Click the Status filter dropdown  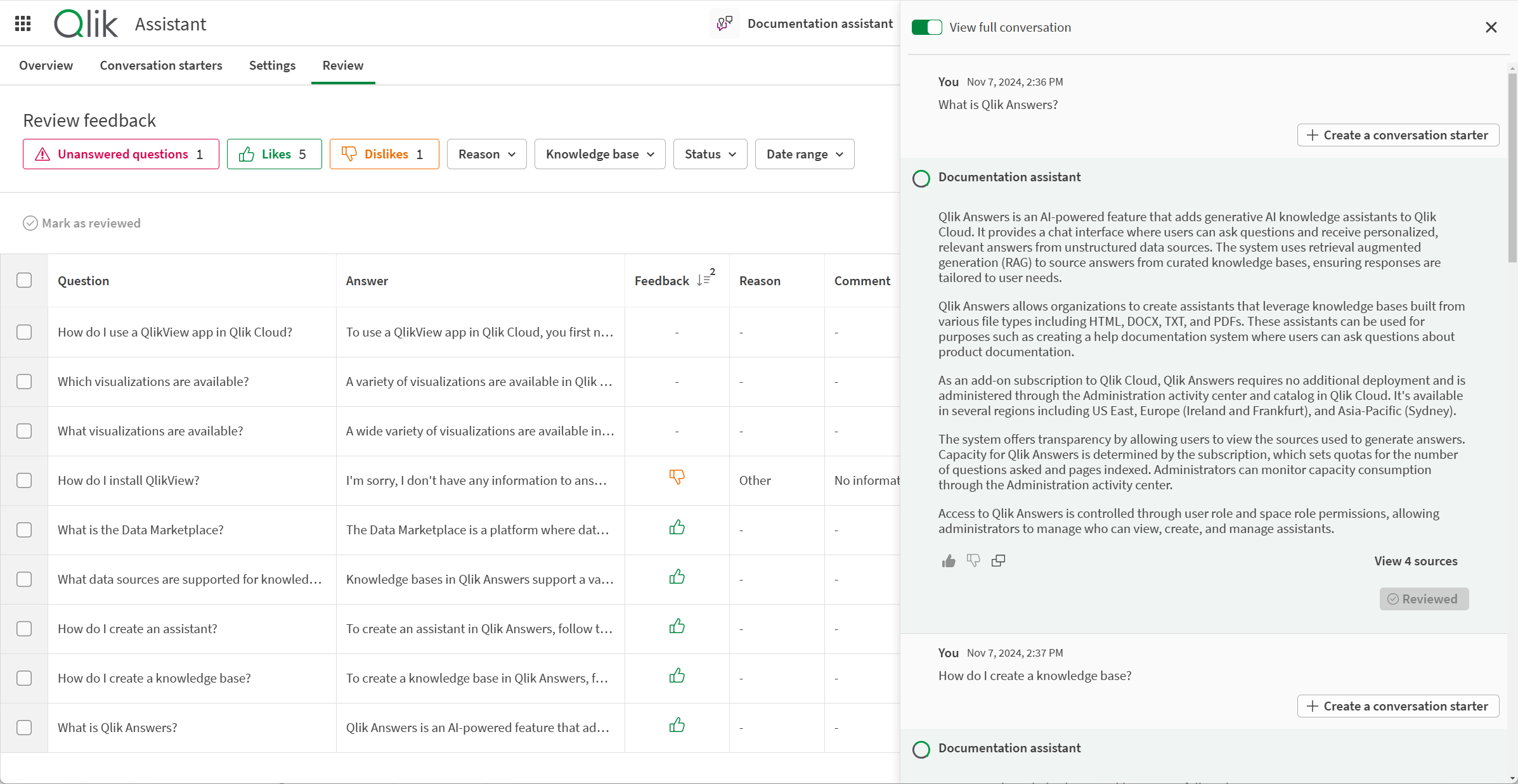pos(709,154)
